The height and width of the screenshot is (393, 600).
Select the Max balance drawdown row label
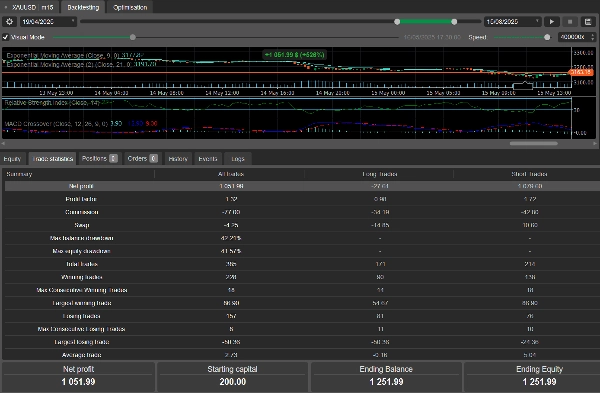82,238
